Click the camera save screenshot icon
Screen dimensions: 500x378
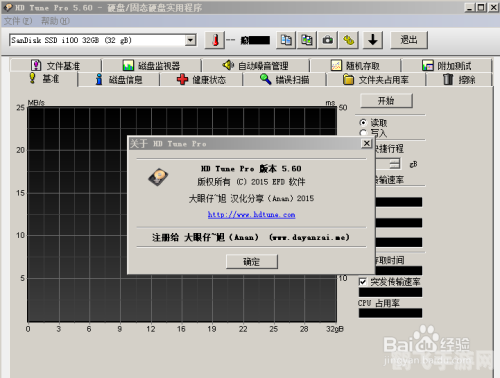(x=328, y=40)
